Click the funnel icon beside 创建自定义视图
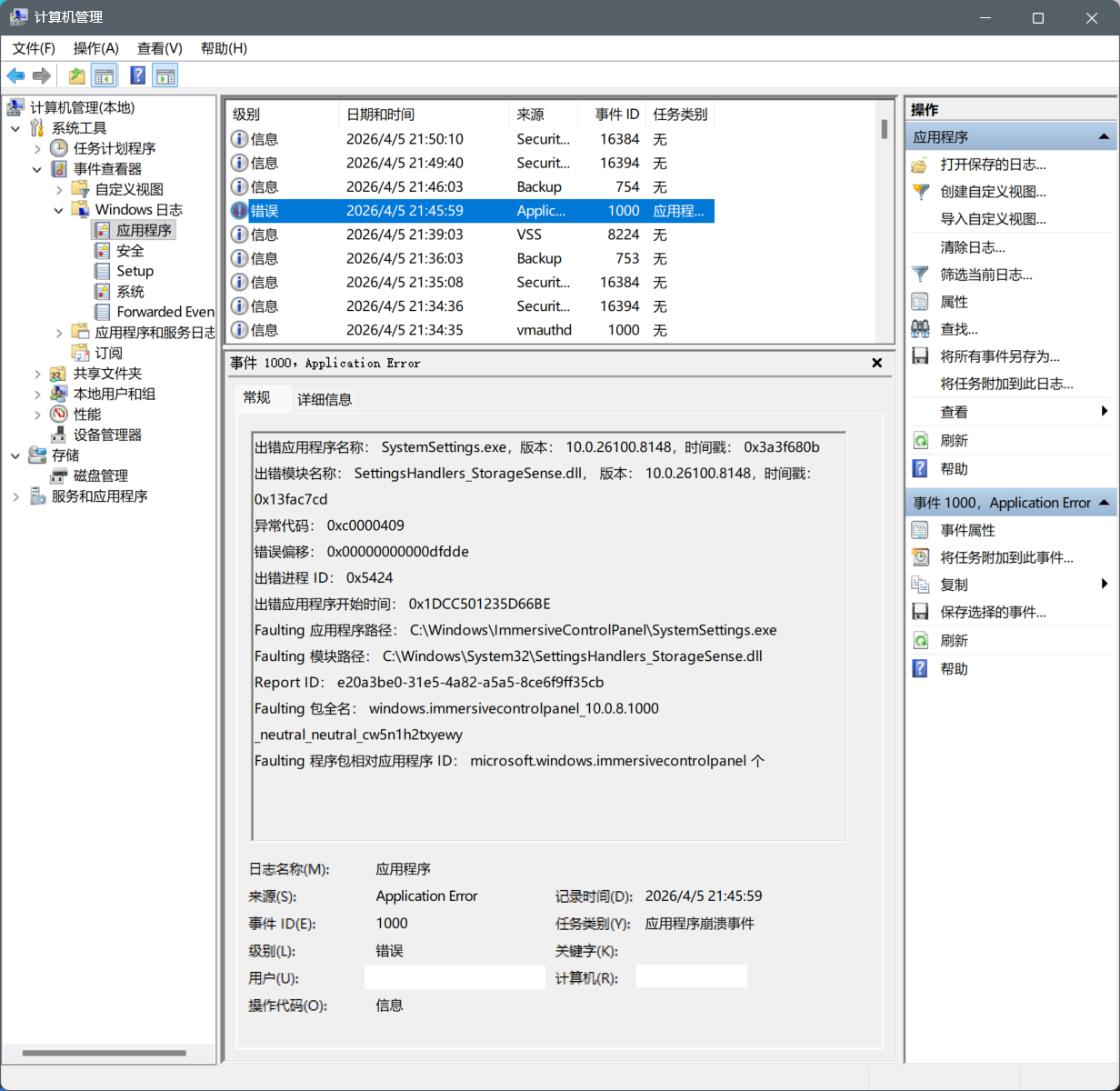This screenshot has height=1091, width=1120. pos(920,192)
